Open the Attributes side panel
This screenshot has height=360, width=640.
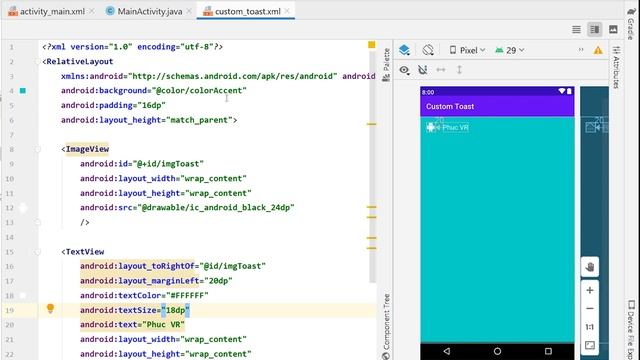(x=616, y=67)
